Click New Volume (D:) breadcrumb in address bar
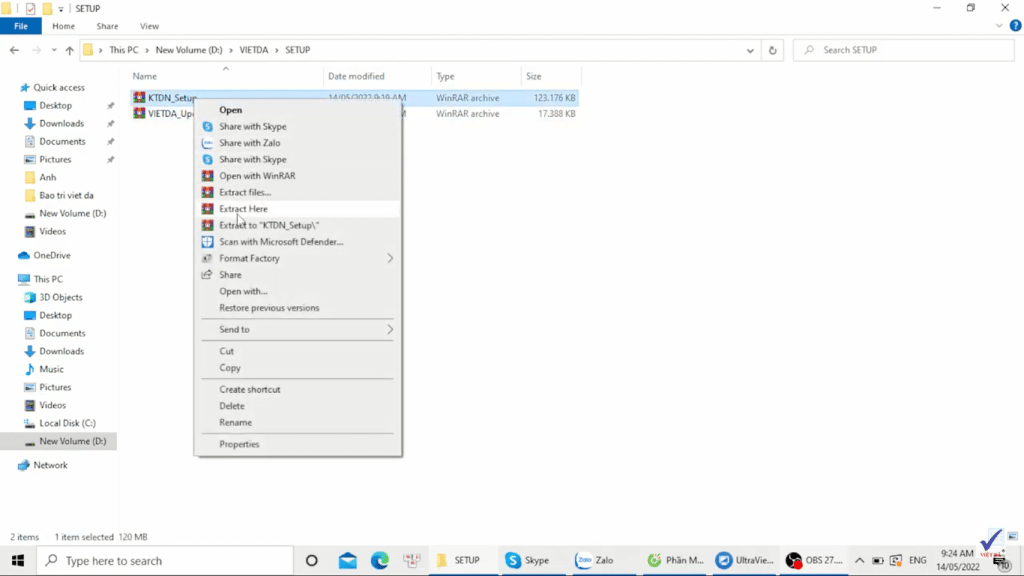This screenshot has width=1024, height=576. (x=189, y=50)
